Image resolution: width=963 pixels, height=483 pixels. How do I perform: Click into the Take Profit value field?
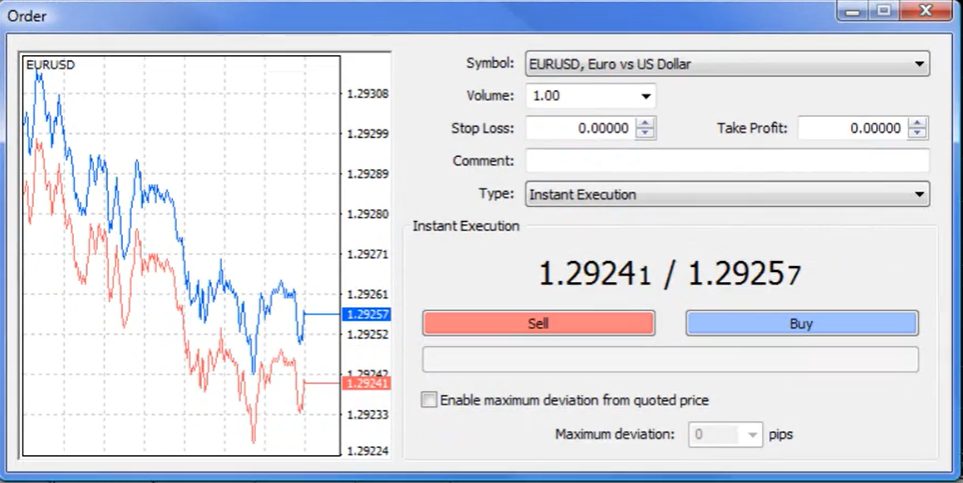pos(852,128)
